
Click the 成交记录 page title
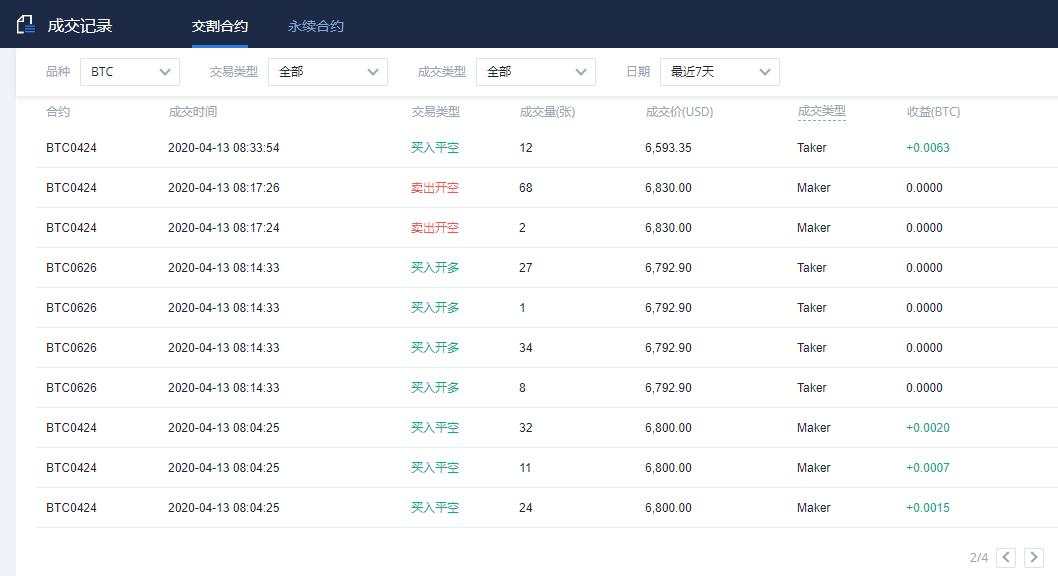point(80,26)
